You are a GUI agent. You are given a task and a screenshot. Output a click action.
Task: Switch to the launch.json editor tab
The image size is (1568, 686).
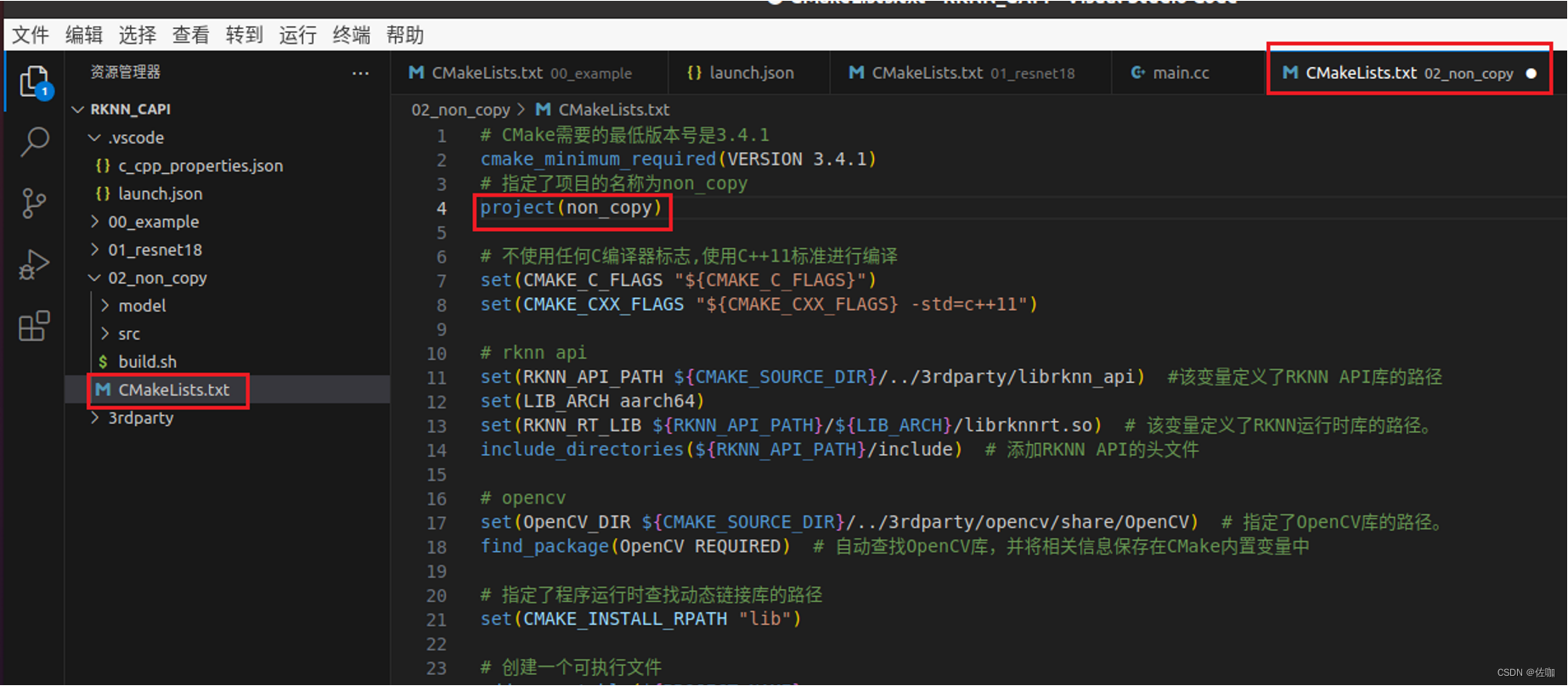coord(748,73)
